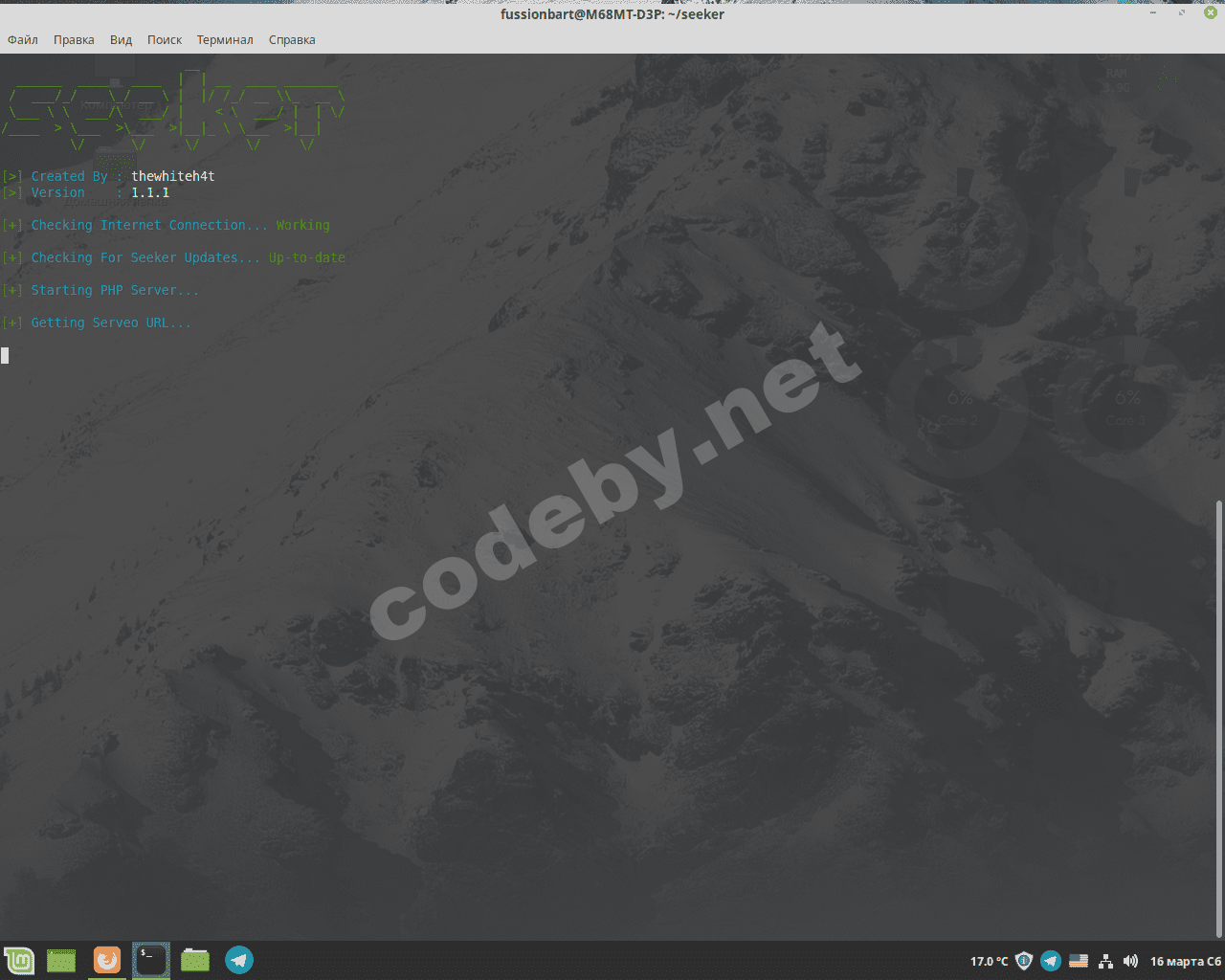The image size is (1225, 980).
Task: Click the US flag keyboard layout indicator
Action: (1079, 961)
